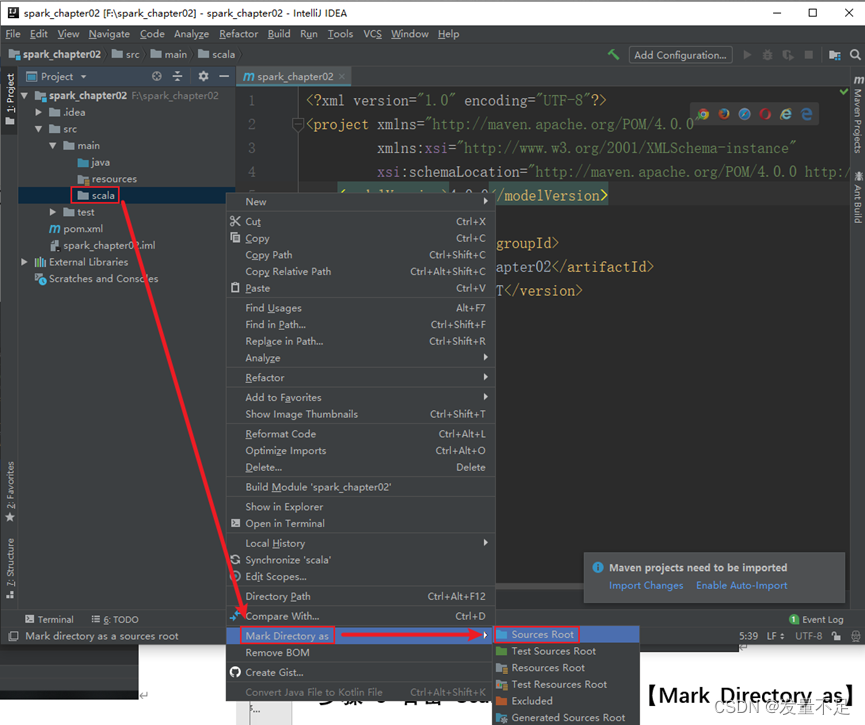Open Project Structure from the toolbar icon
The height and width of the screenshot is (725, 865).
[x=835, y=55]
